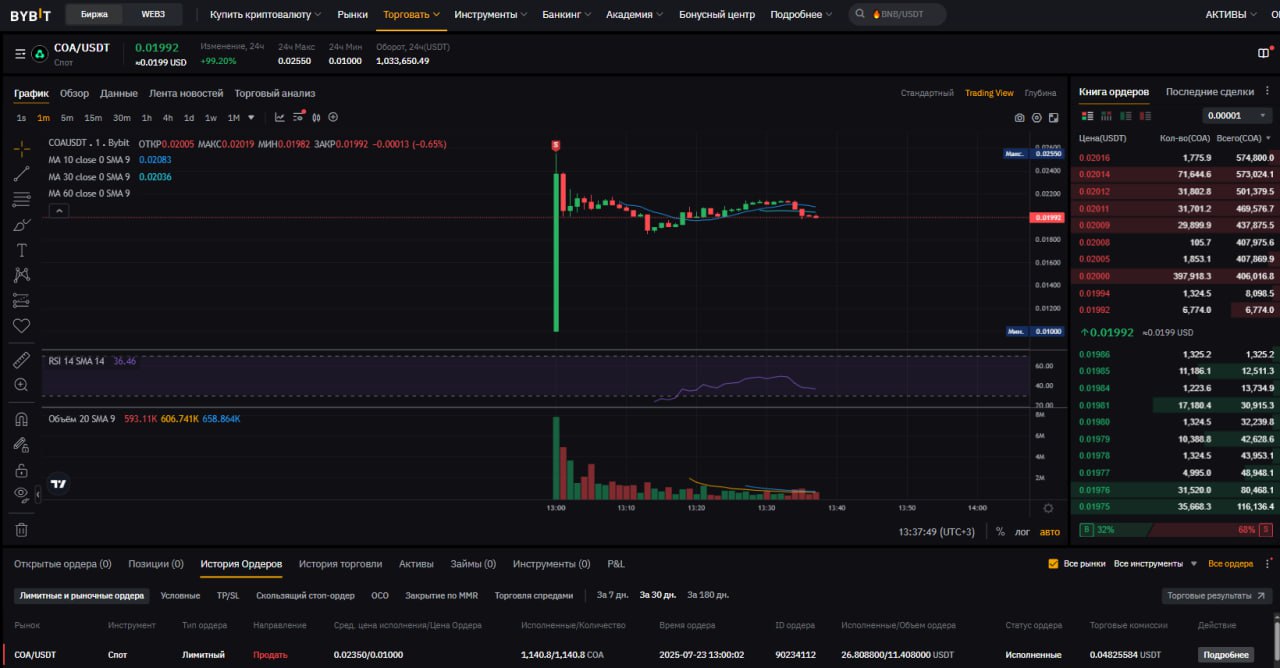1280x668 pixels.
Task: Select the text annotation tool
Action: (22, 250)
